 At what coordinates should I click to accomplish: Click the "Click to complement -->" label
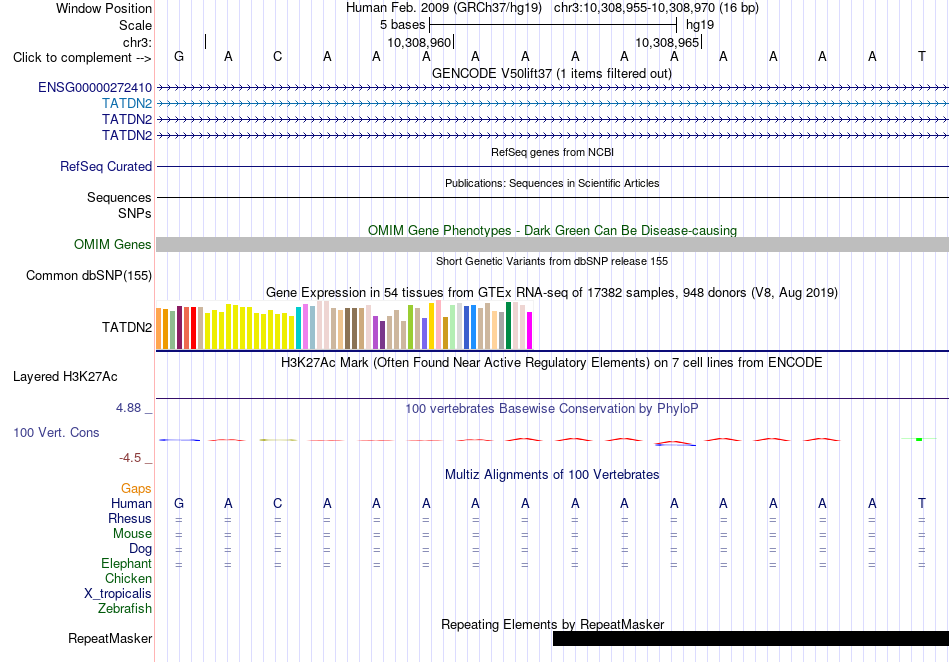click(x=82, y=58)
